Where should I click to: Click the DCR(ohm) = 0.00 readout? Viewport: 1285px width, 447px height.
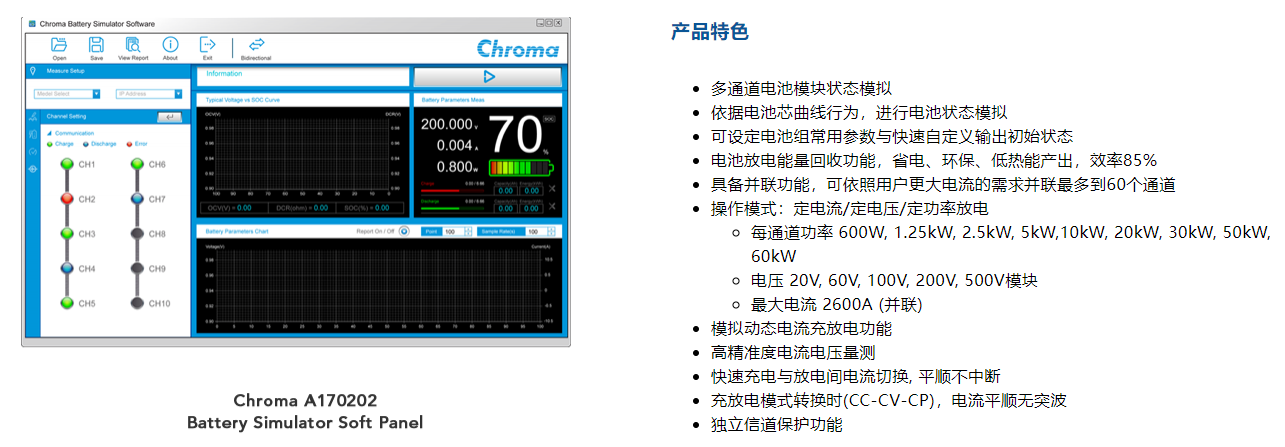300,207
